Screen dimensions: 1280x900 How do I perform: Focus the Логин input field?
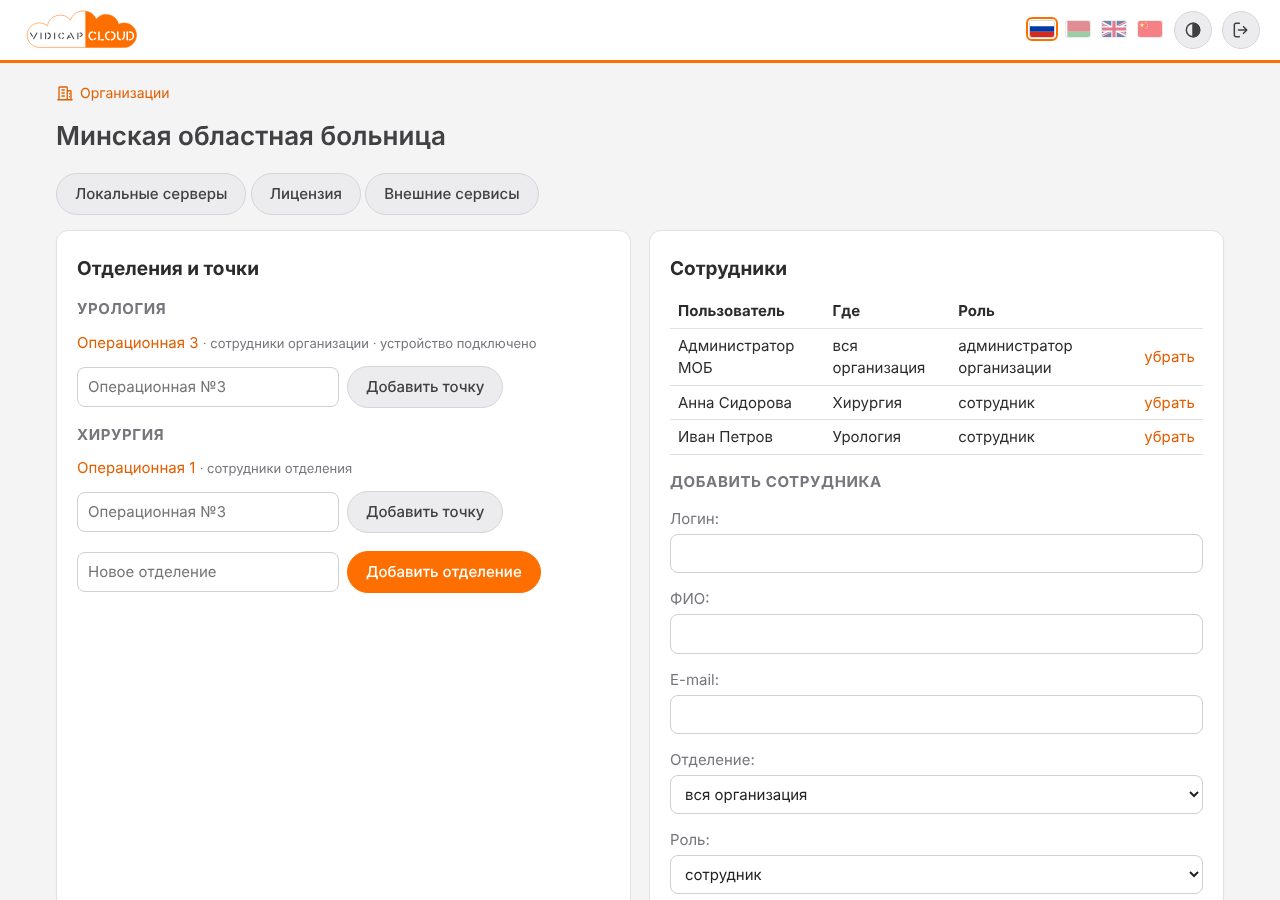click(936, 553)
